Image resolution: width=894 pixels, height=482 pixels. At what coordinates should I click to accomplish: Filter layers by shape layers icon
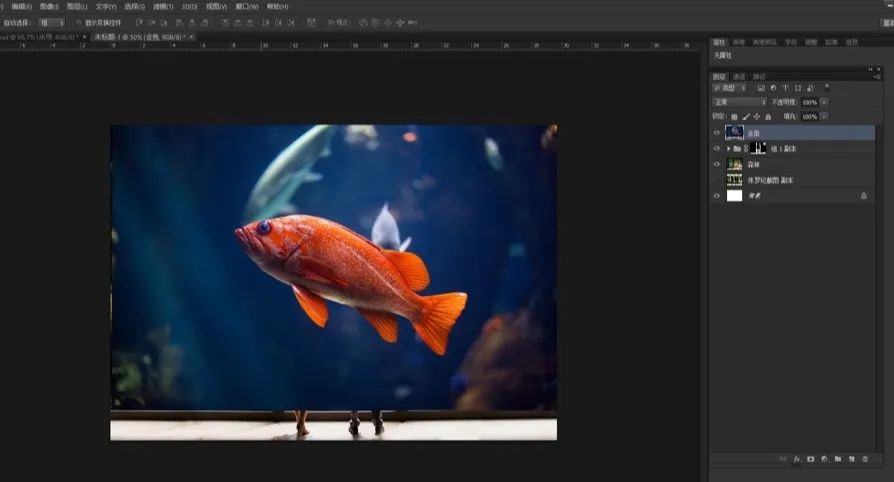798,88
